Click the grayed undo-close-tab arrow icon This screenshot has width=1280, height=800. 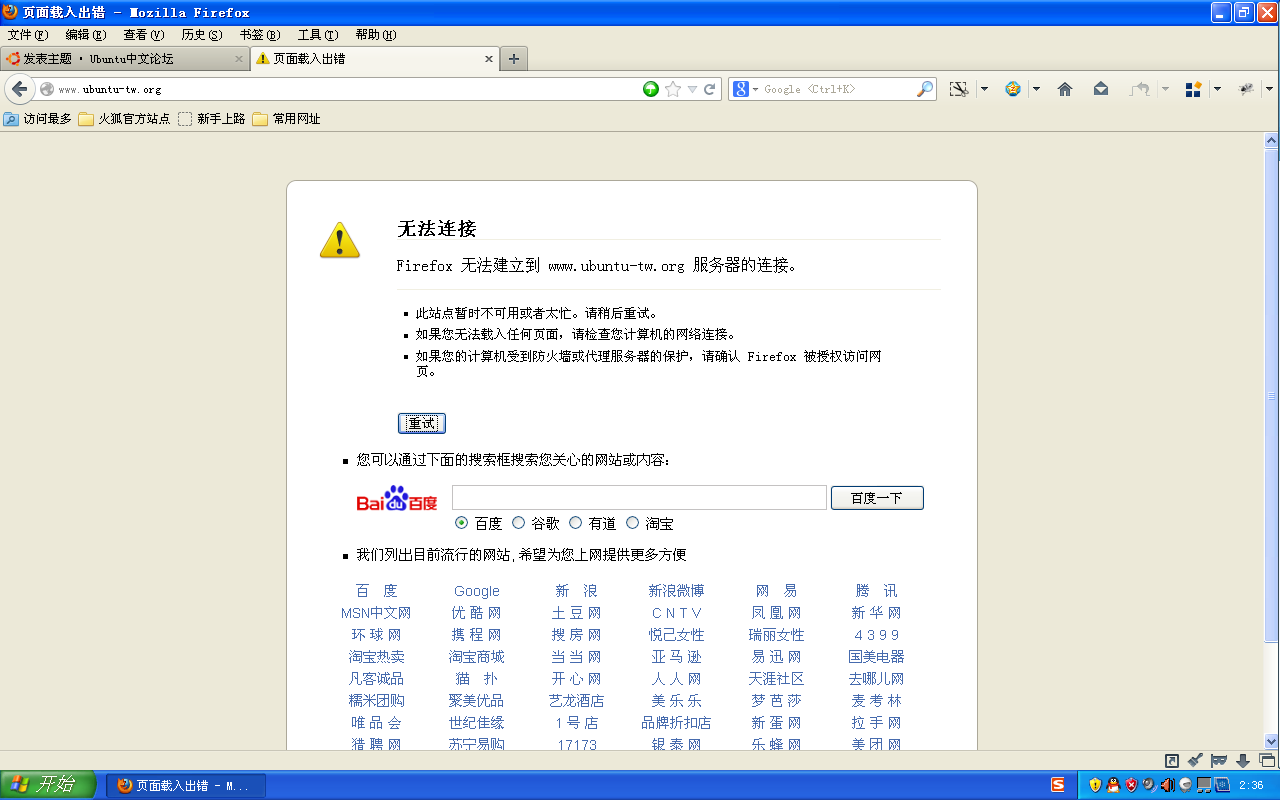coord(1140,89)
